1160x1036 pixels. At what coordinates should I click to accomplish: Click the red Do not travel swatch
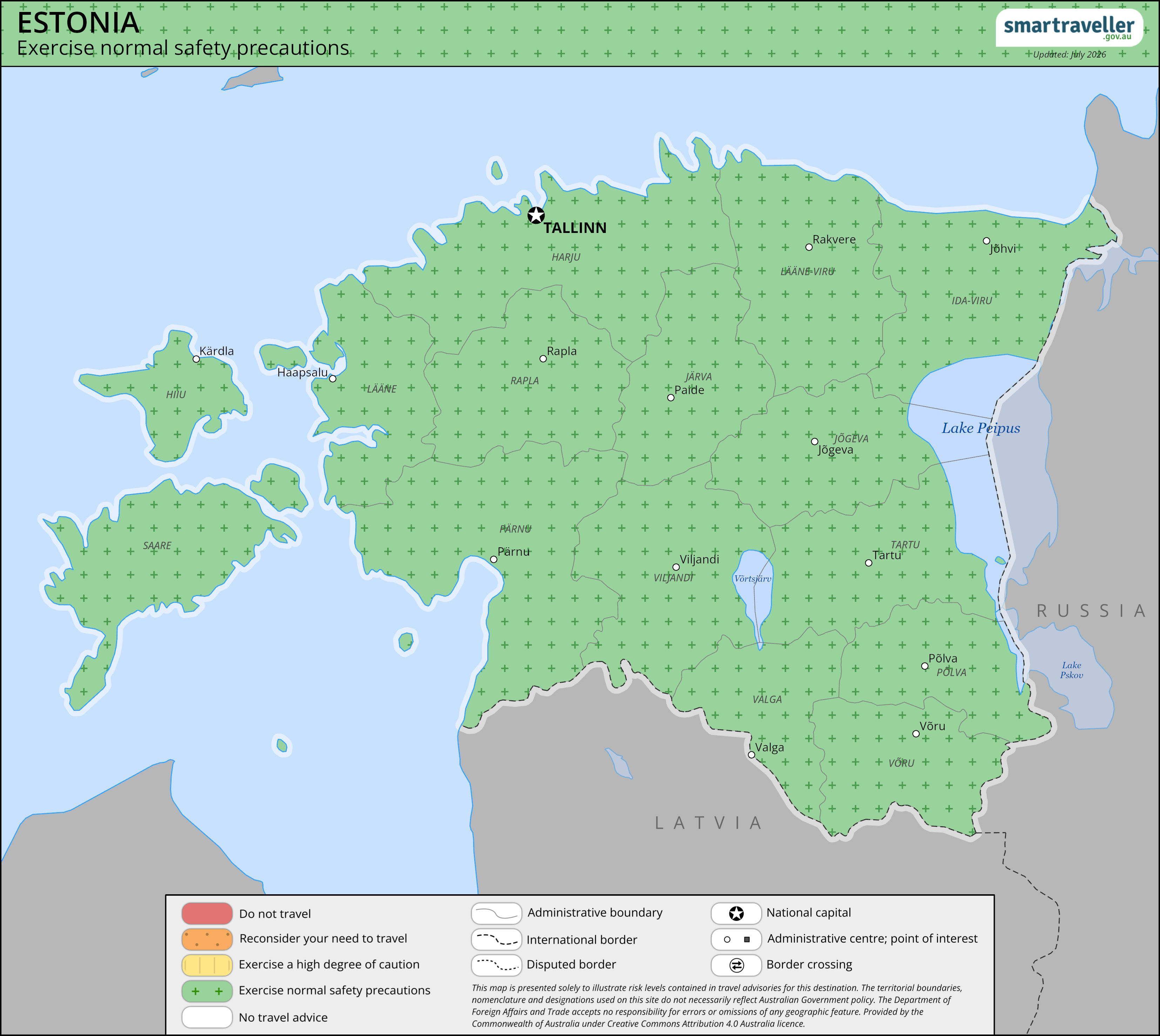pos(207,914)
